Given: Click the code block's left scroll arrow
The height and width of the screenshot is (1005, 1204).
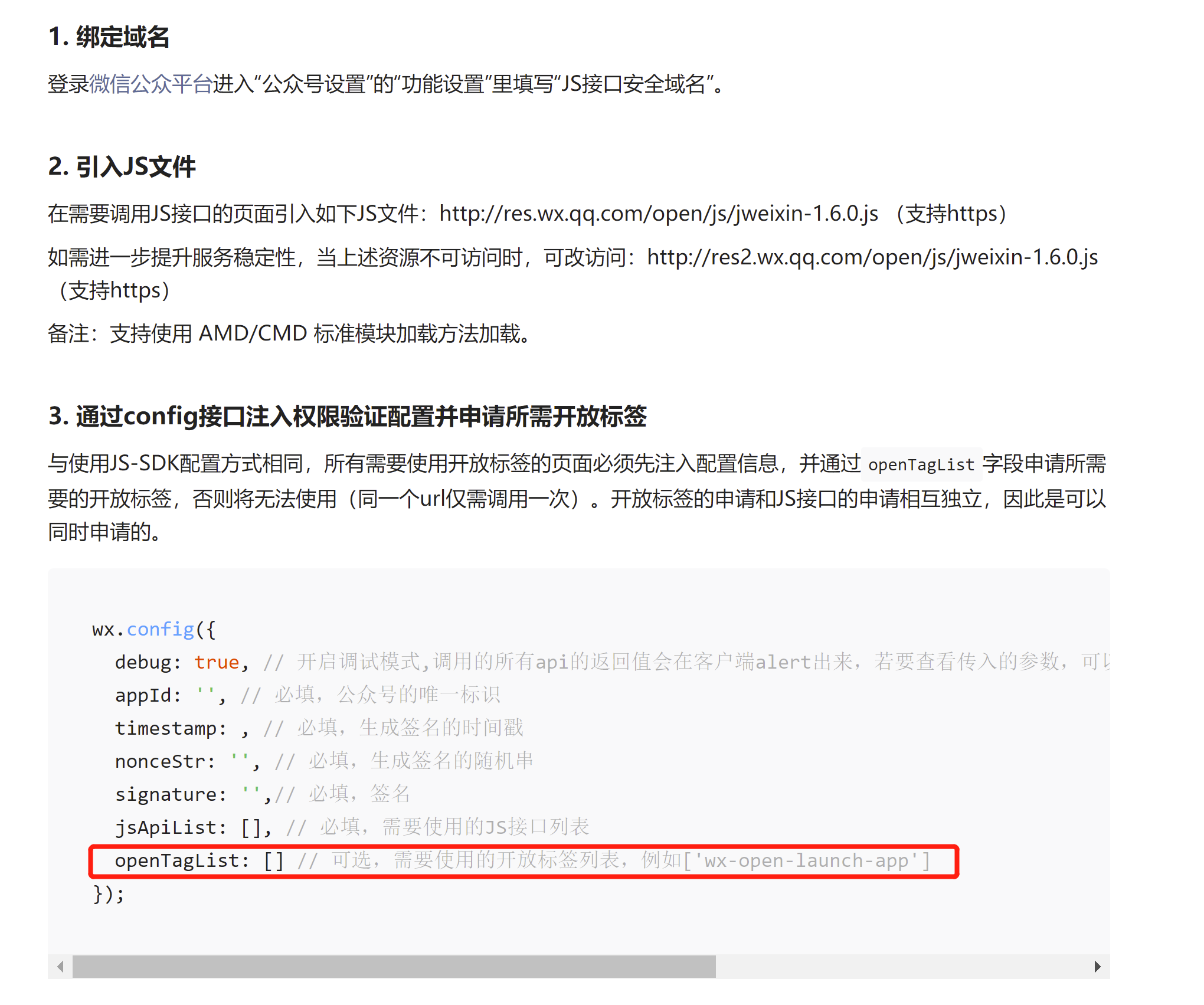Looking at the screenshot, I should pyautogui.click(x=60, y=967).
